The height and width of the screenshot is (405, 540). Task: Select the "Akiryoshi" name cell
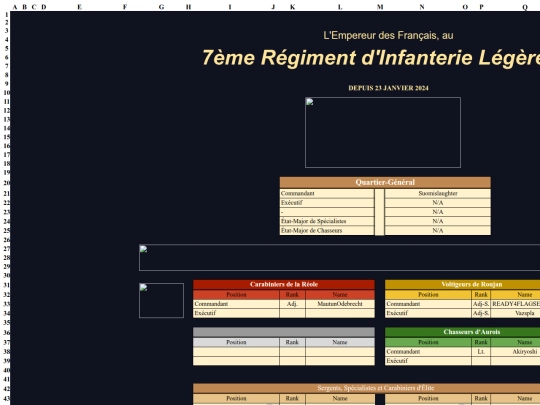(x=516, y=352)
